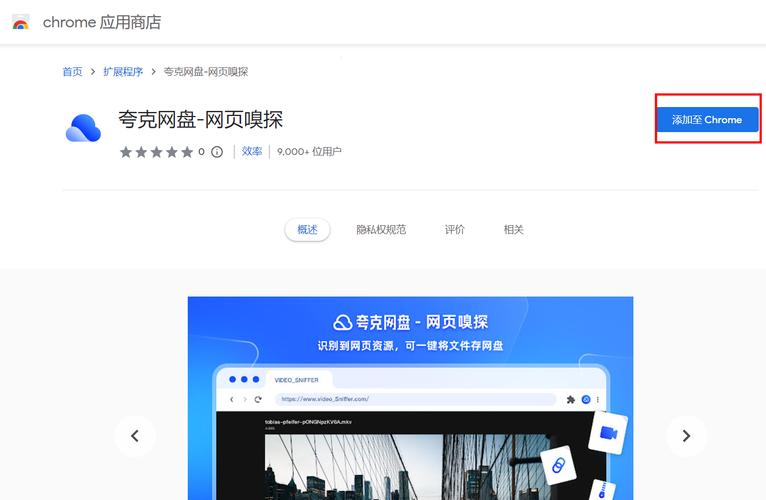Open the 评价 tab
This screenshot has height=500, width=766.
[454, 229]
